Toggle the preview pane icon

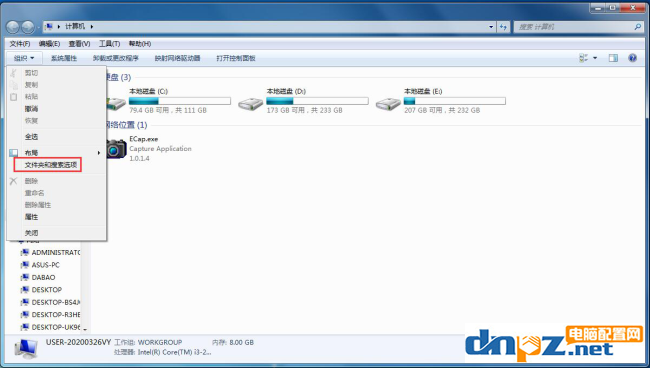[613, 58]
